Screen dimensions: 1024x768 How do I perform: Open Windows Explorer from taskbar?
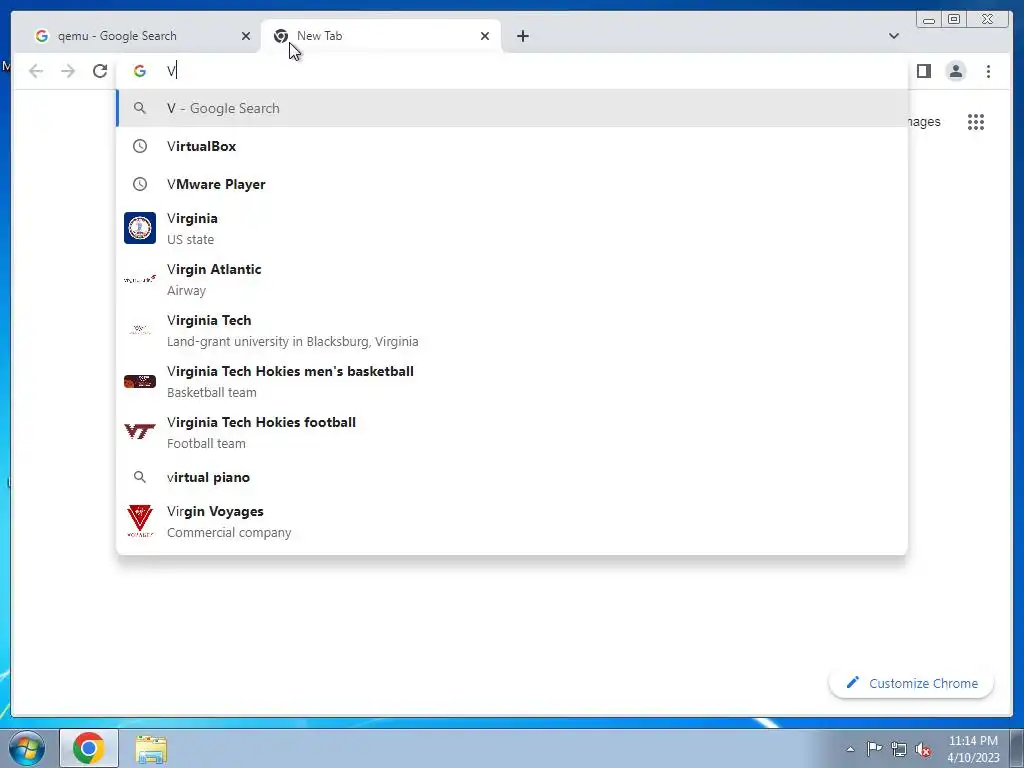[151, 748]
